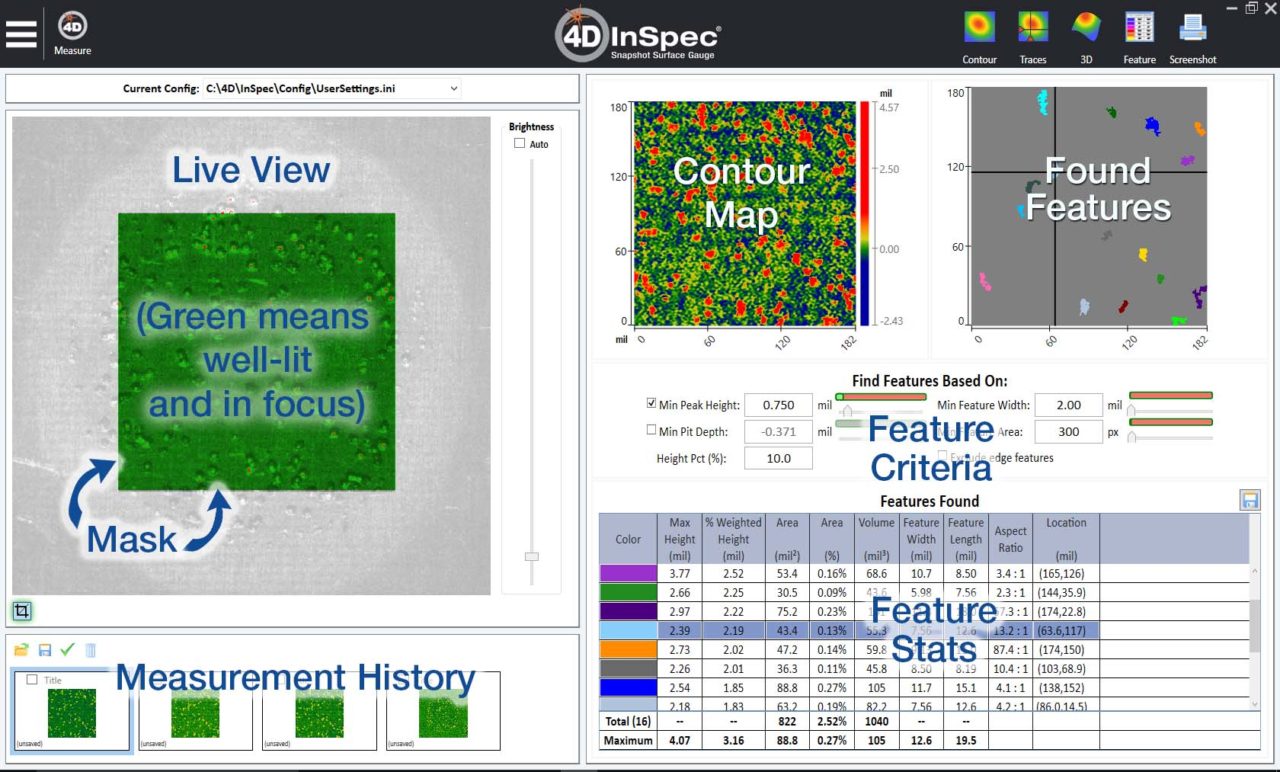Save the Features Found table
Screen dimensions: 1280x772
(1250, 499)
